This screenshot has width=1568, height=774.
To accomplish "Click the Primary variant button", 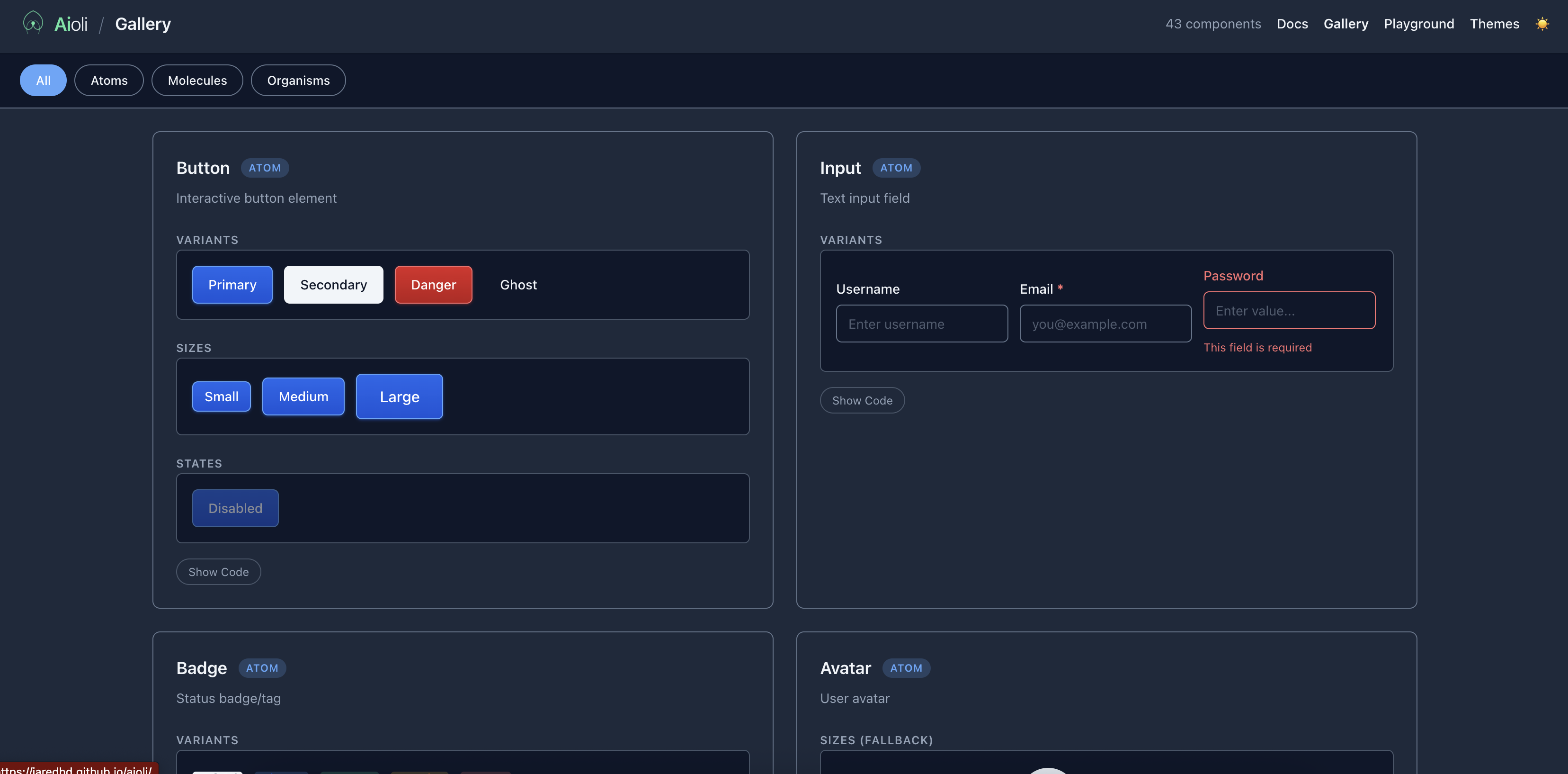I will (232, 284).
